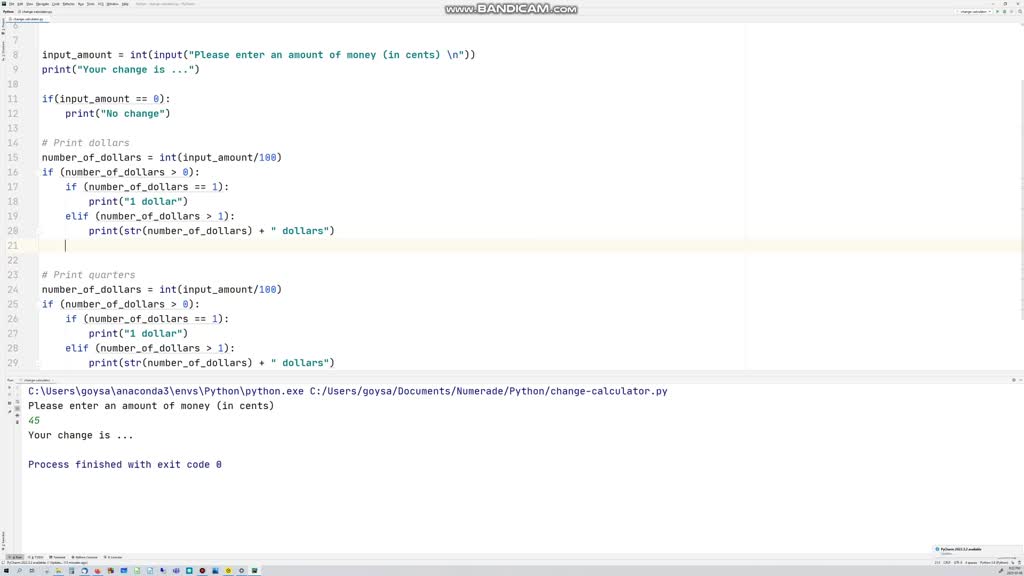
Task: Open Microsoft Teams on the taskbar
Action: [176, 571]
